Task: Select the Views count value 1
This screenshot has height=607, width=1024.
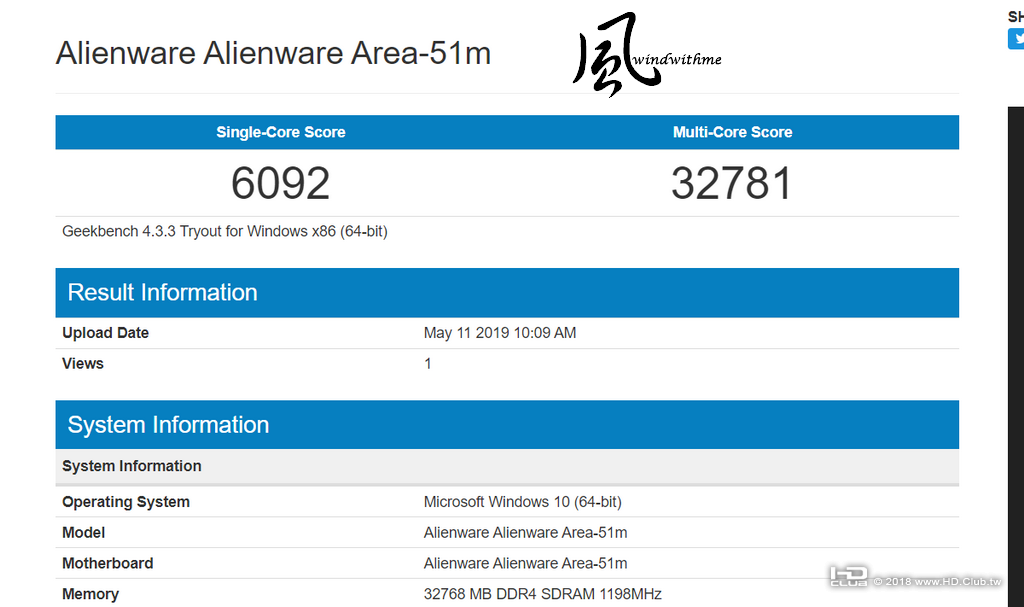Action: coord(428,363)
